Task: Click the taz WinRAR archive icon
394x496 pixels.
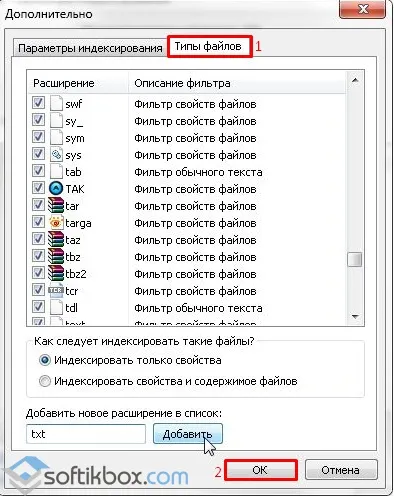Action: point(56,240)
